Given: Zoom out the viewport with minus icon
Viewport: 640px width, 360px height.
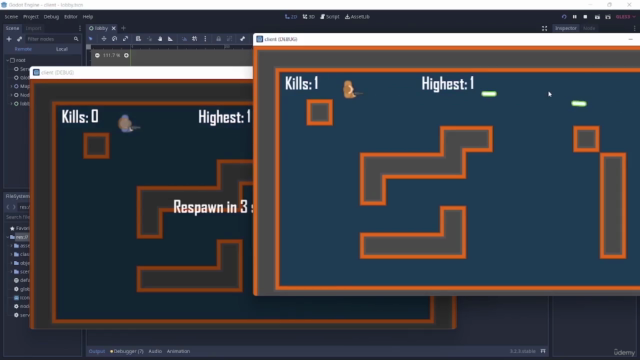Looking at the screenshot, I should click(97, 55).
